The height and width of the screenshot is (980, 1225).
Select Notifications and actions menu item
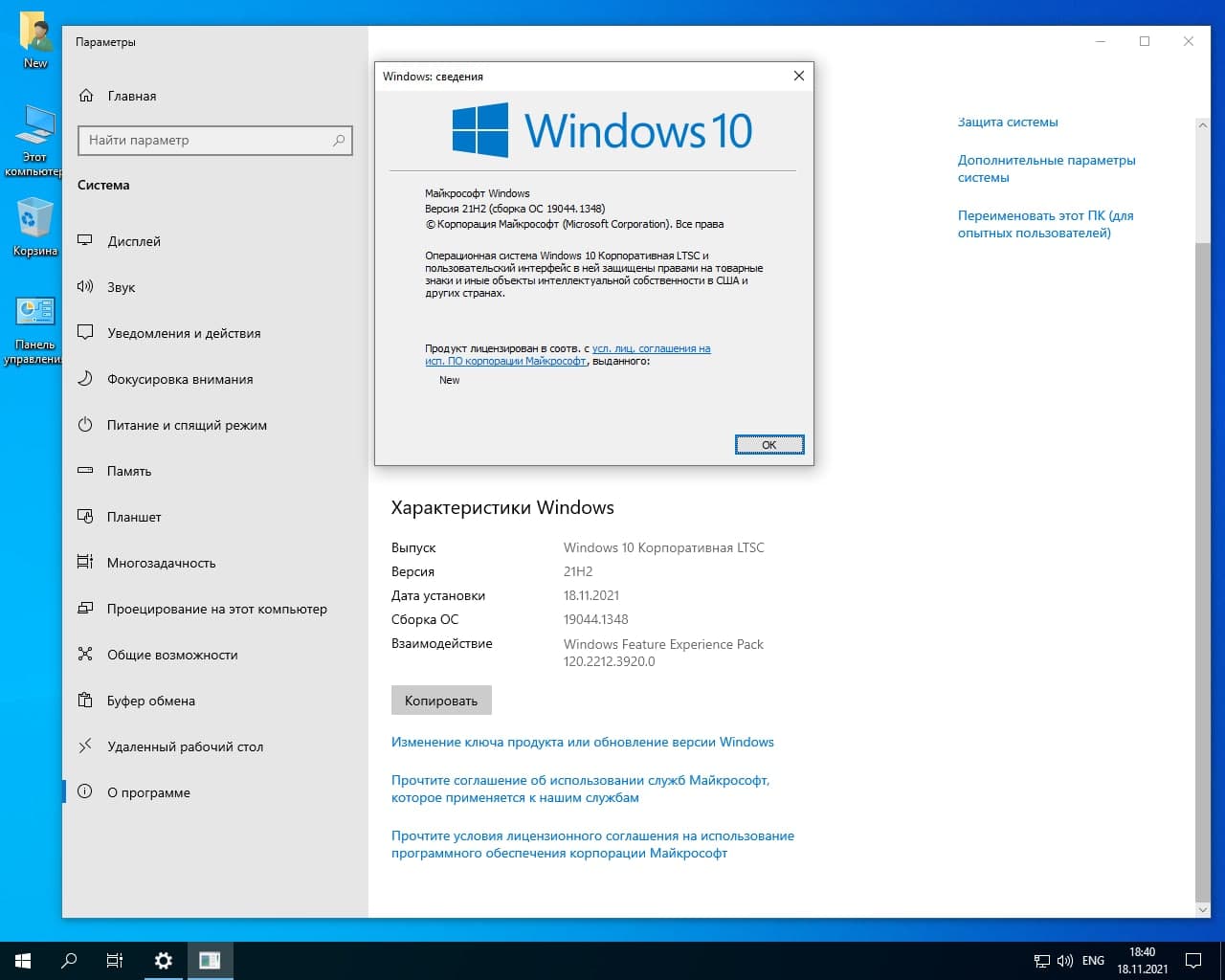pyautogui.click(x=184, y=333)
